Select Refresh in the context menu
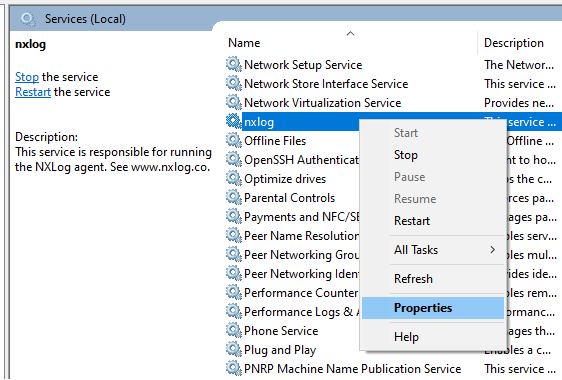The height and width of the screenshot is (380, 562). click(x=433, y=279)
